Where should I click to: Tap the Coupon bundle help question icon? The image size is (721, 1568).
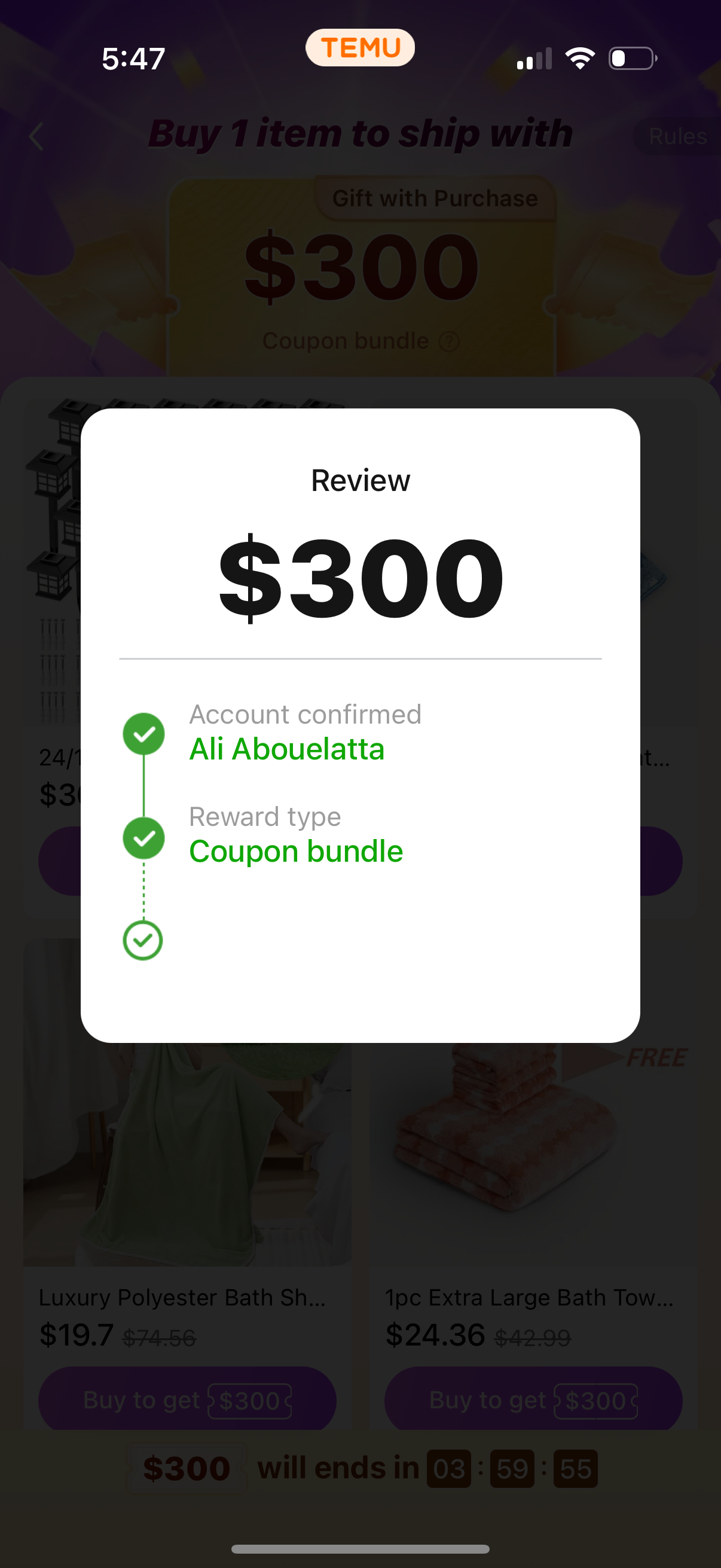(449, 342)
